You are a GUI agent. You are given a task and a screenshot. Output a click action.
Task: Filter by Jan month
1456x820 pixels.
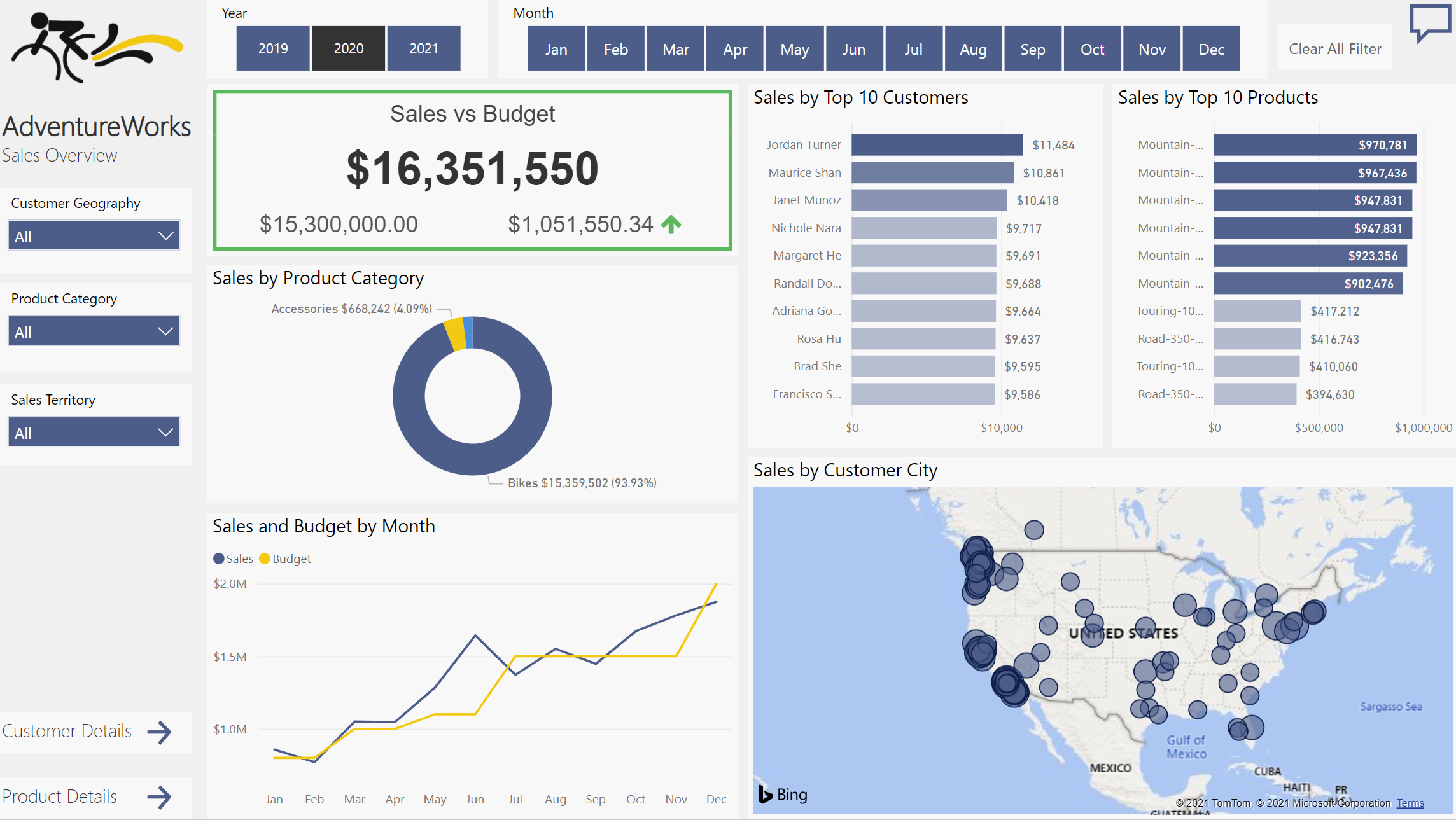(x=556, y=49)
